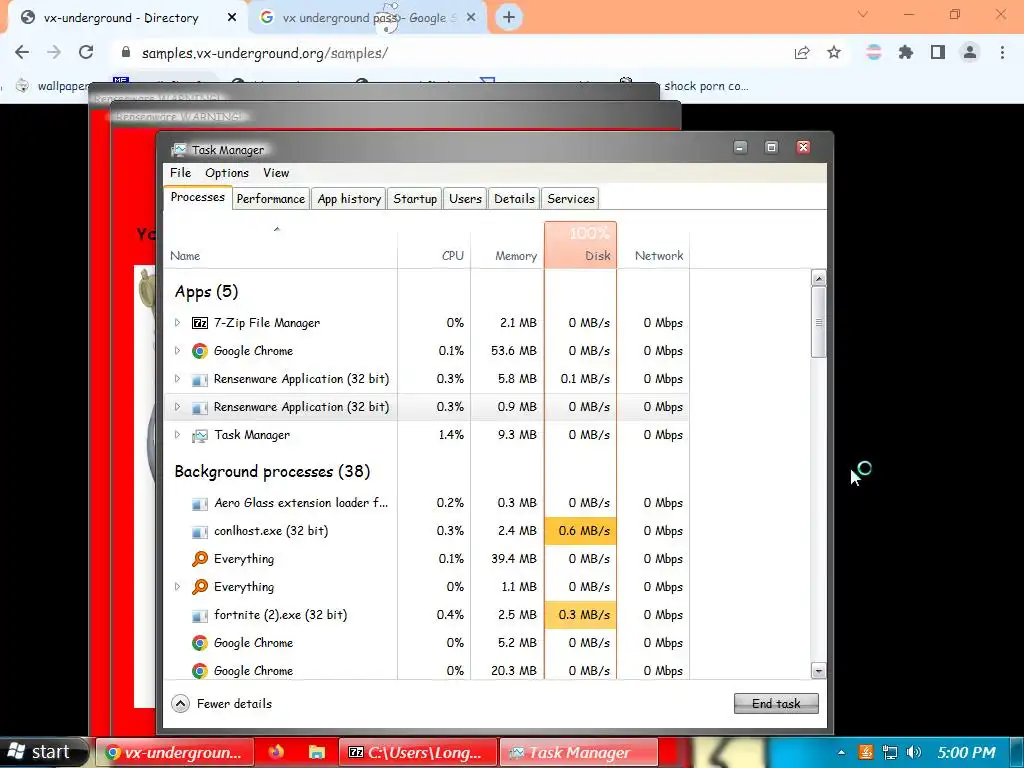Expand the 7-Zip File Manager process
Image resolution: width=1024 pixels, height=768 pixels.
tap(177, 323)
